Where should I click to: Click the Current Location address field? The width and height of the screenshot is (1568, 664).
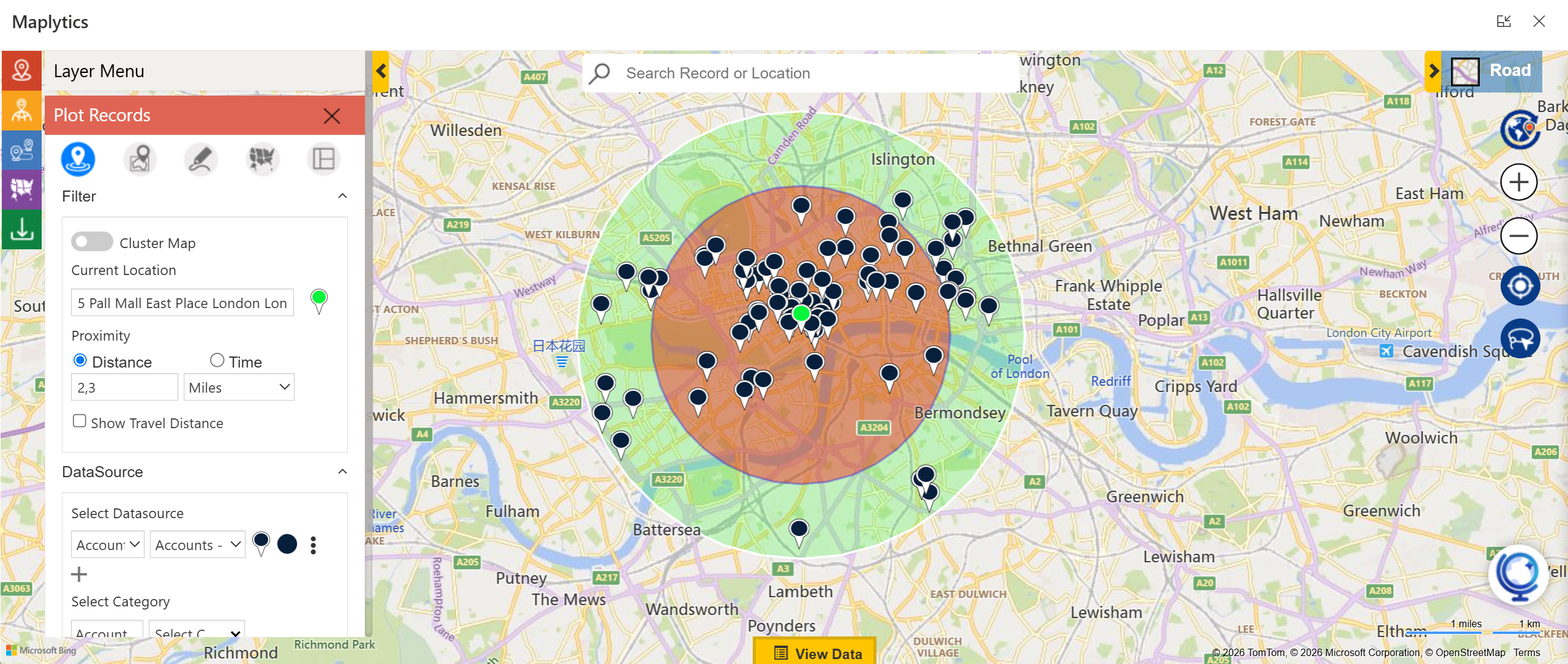point(183,303)
